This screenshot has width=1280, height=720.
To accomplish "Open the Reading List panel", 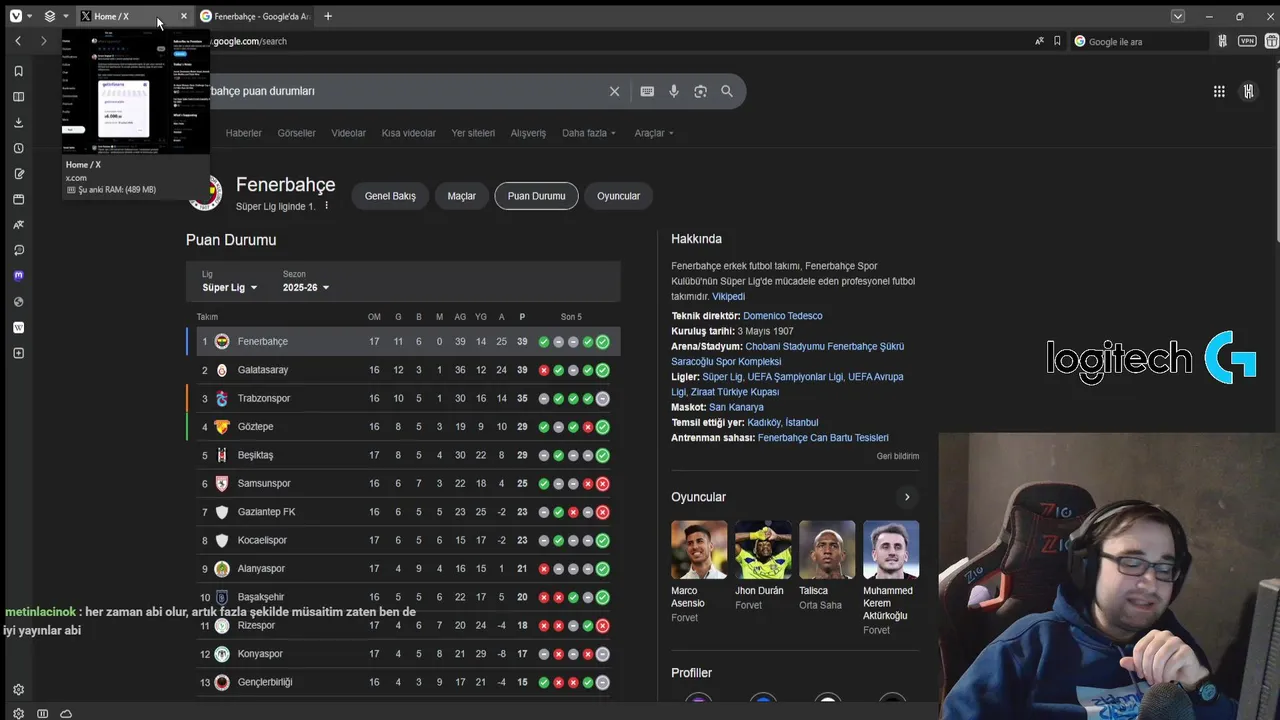I will [x=18, y=97].
